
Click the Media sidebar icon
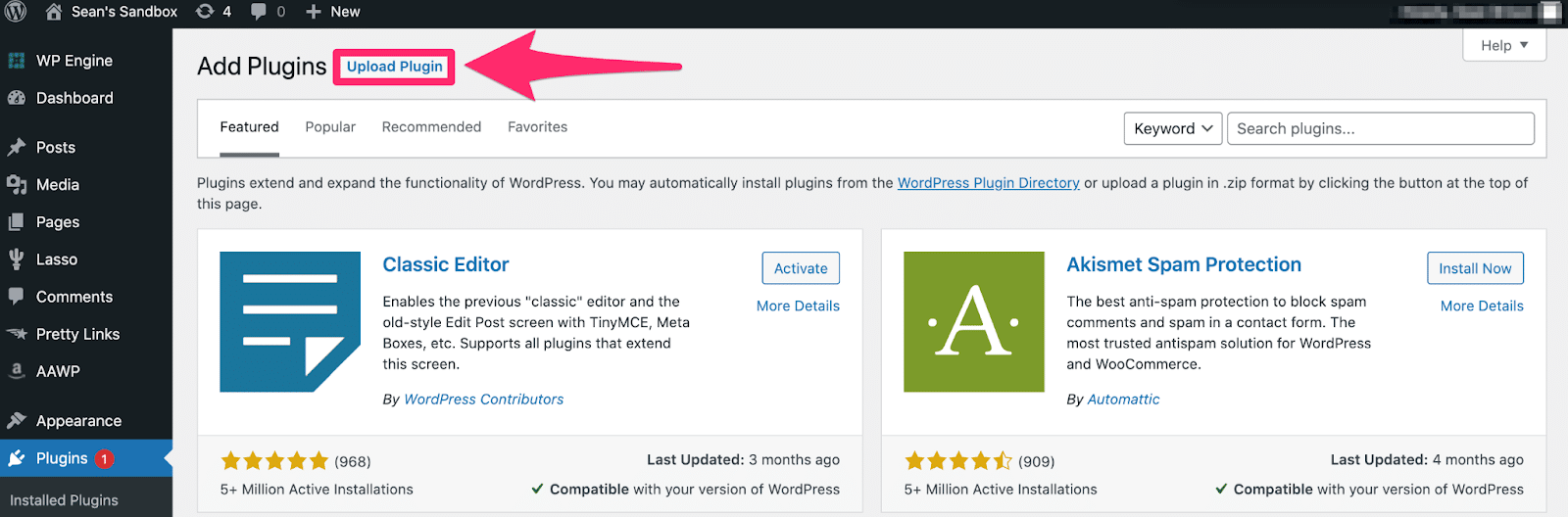tap(17, 184)
